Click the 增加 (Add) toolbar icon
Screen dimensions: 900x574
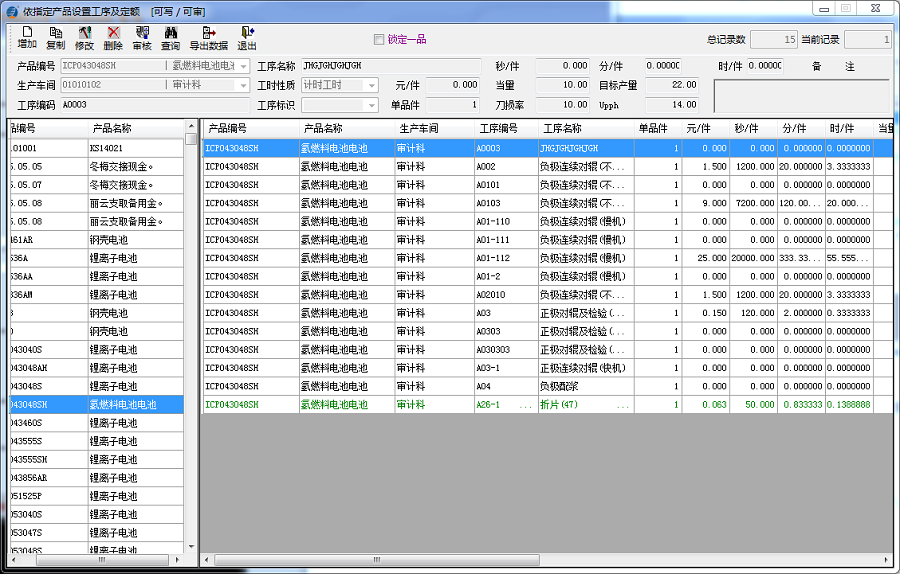27,38
